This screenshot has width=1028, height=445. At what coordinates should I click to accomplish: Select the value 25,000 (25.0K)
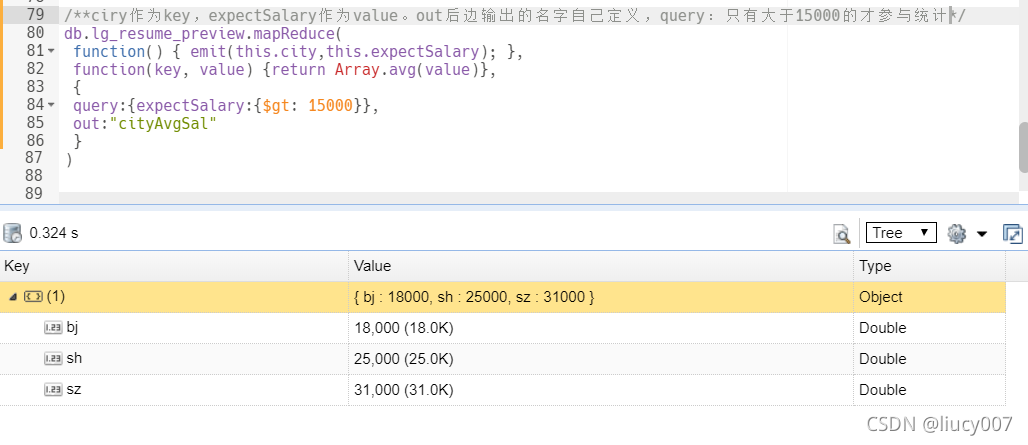click(404, 358)
